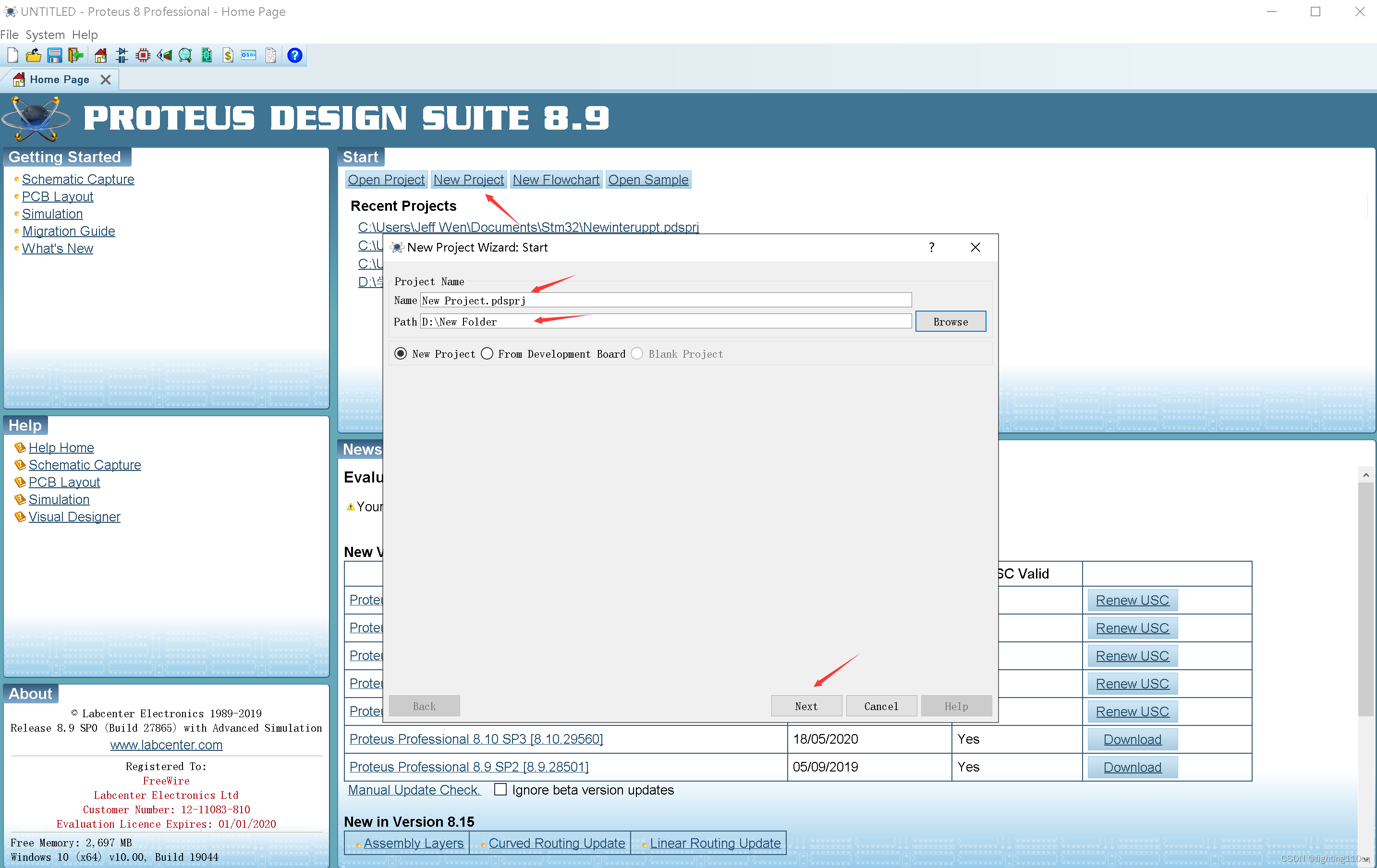Select the New Project radio button
The width and height of the screenshot is (1377, 868).
click(x=401, y=354)
